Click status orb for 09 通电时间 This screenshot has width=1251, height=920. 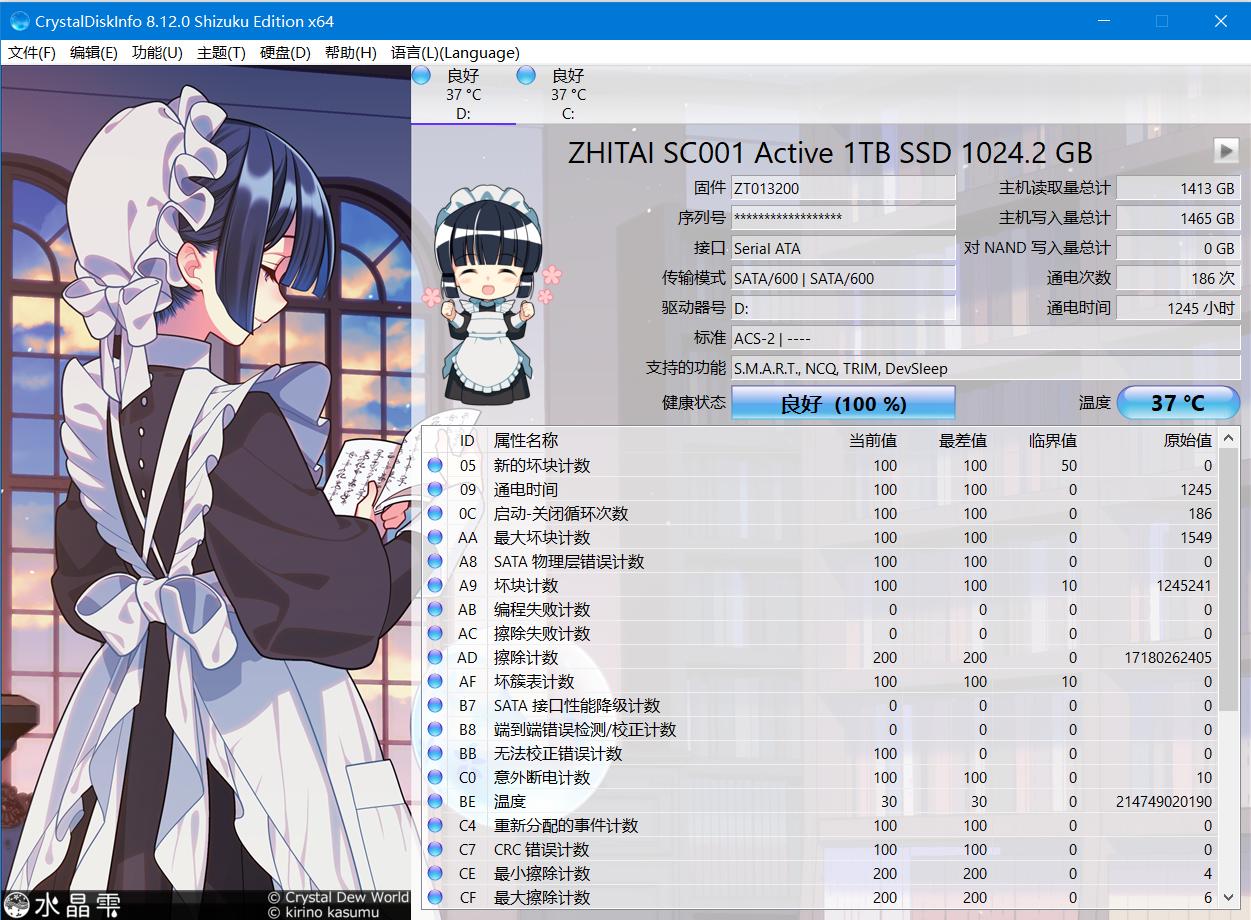click(x=435, y=489)
